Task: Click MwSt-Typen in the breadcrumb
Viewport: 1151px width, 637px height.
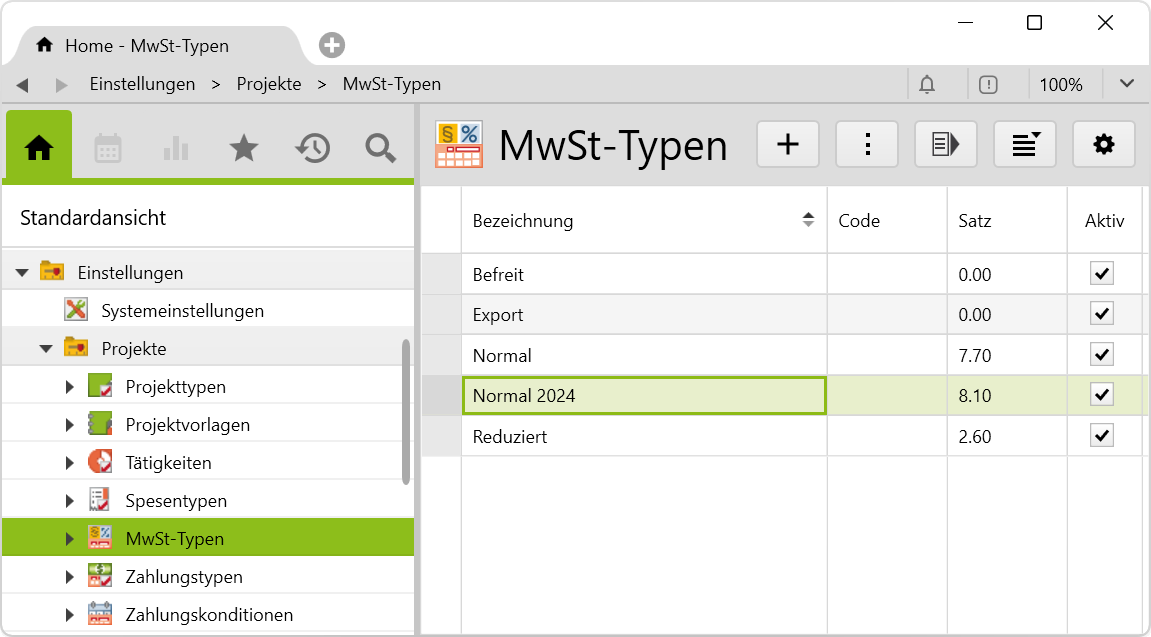Action: pyautogui.click(x=391, y=84)
